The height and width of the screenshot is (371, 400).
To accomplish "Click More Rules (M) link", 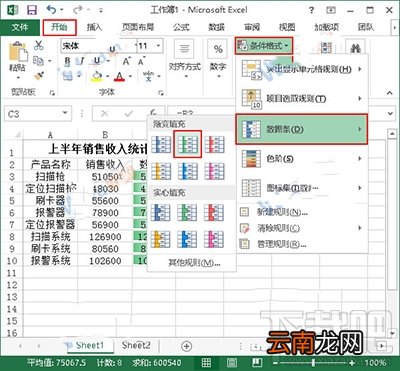I will tap(194, 263).
